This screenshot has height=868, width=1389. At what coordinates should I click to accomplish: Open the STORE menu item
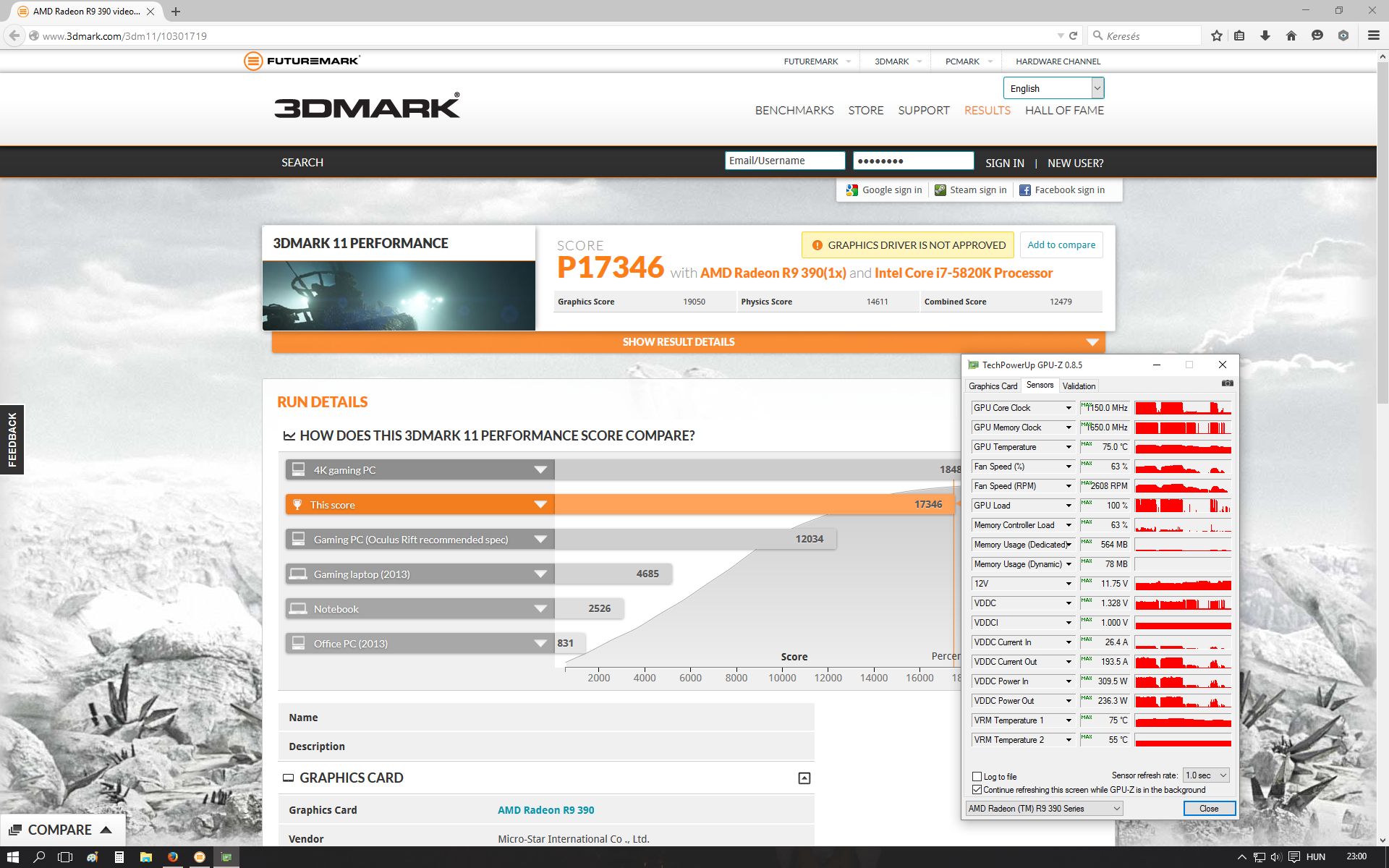866,111
